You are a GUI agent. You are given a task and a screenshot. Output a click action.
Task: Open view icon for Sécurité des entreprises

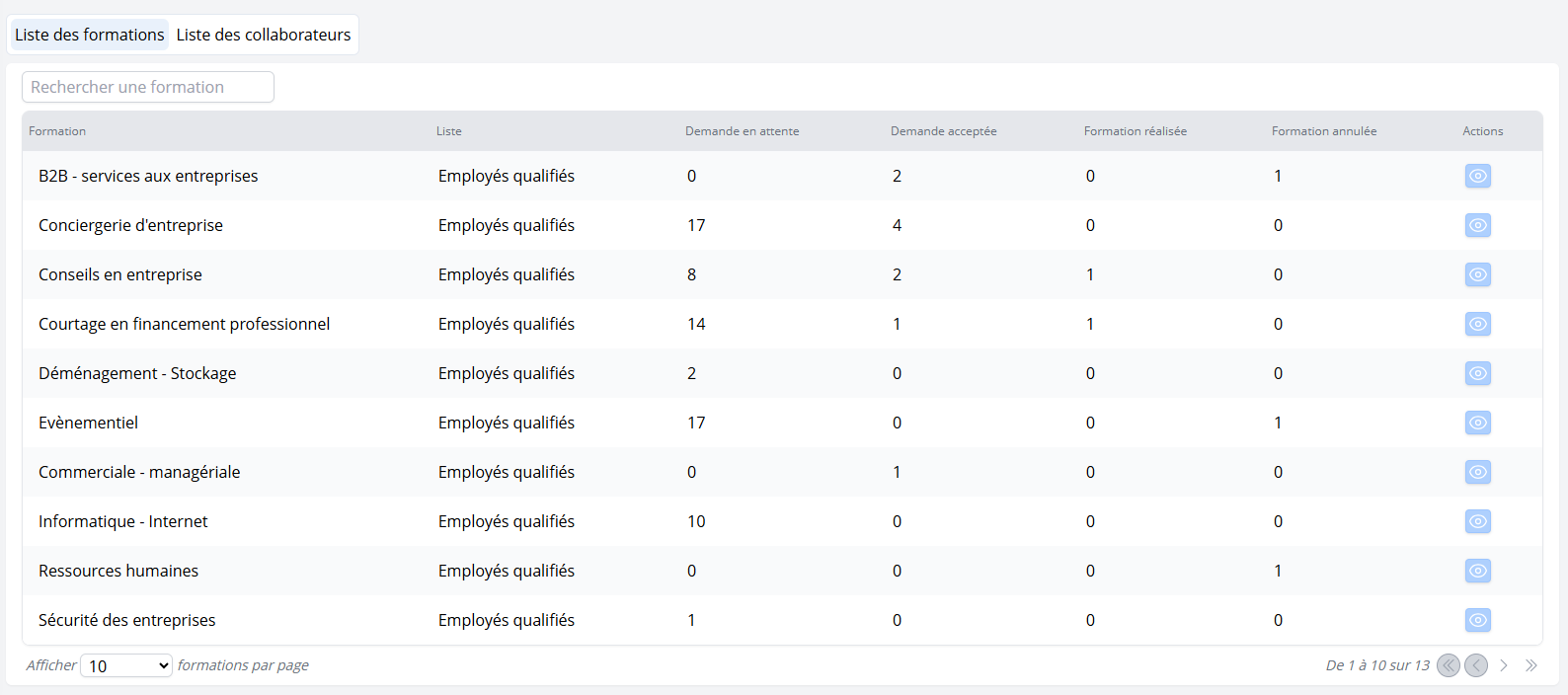tap(1477, 620)
